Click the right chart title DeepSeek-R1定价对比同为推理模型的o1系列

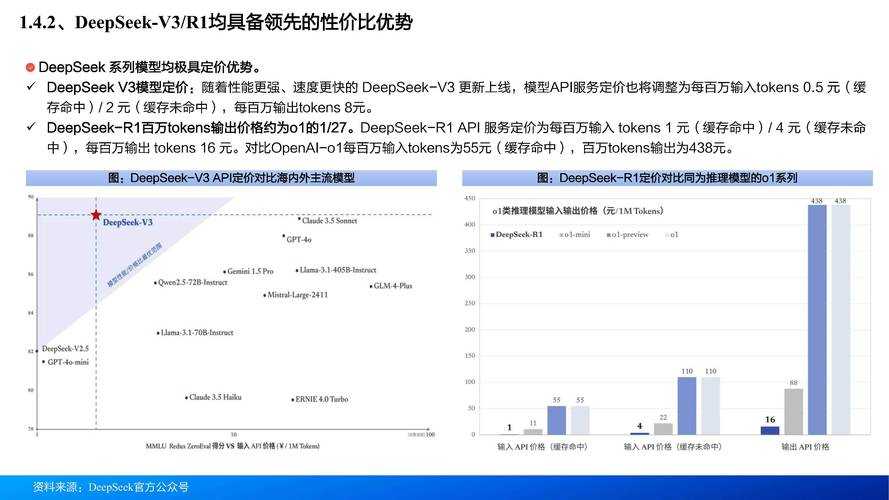pyautogui.click(x=667, y=178)
